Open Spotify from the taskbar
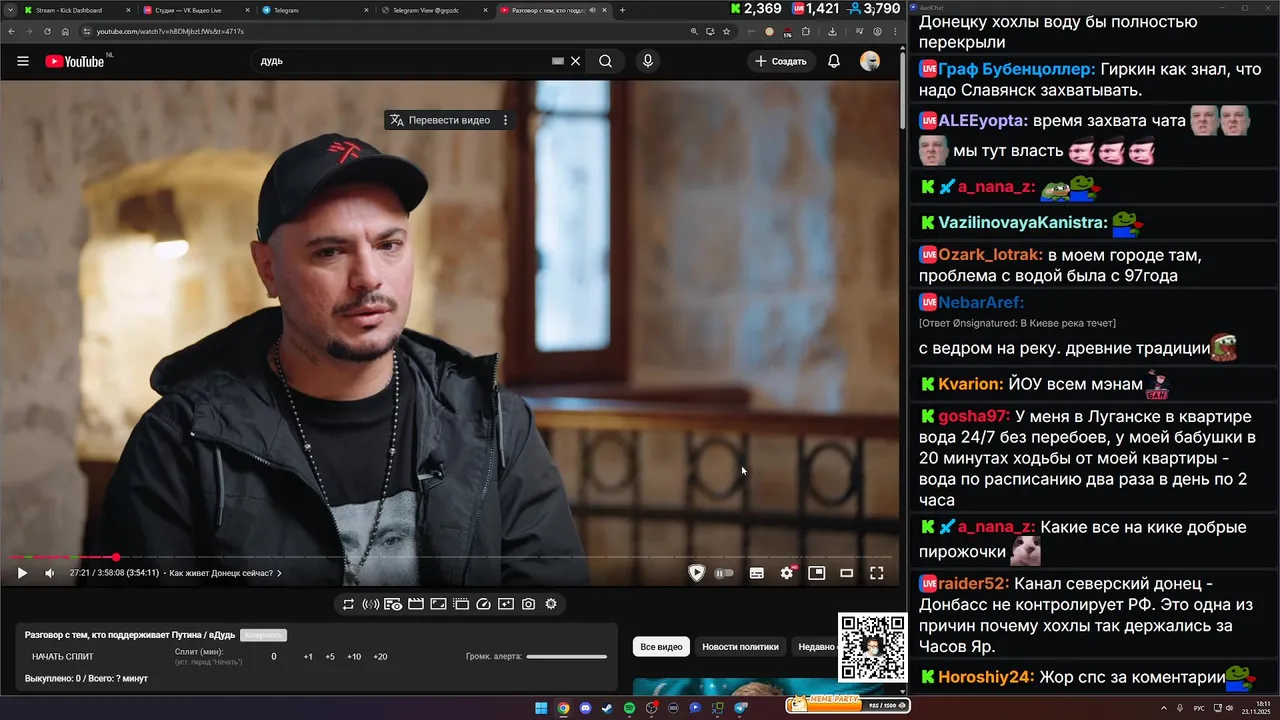The image size is (1280, 720). coord(629,708)
